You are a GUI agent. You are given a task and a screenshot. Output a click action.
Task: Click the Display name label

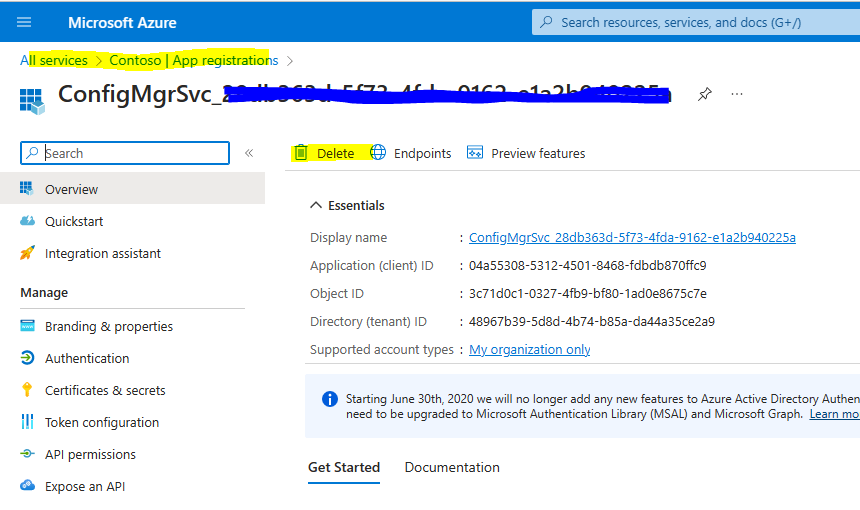click(x=348, y=237)
